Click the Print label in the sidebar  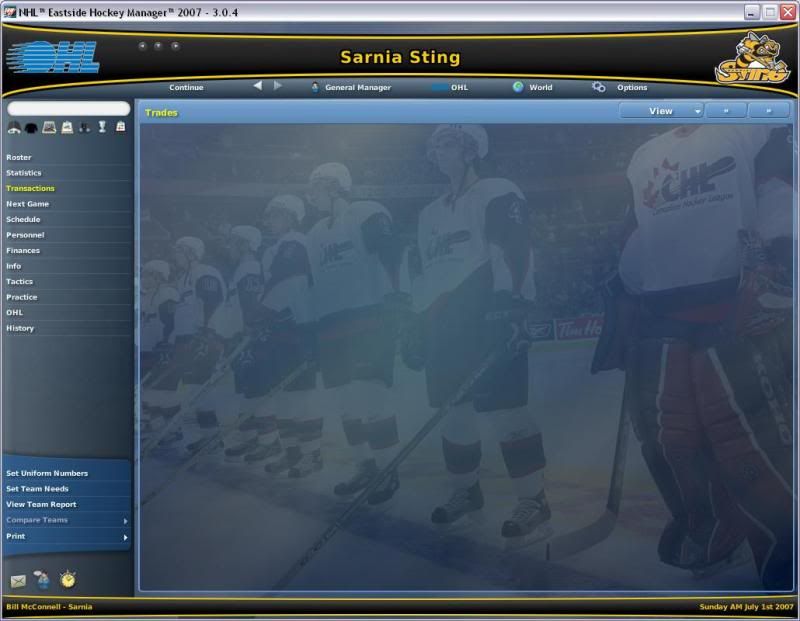point(15,536)
